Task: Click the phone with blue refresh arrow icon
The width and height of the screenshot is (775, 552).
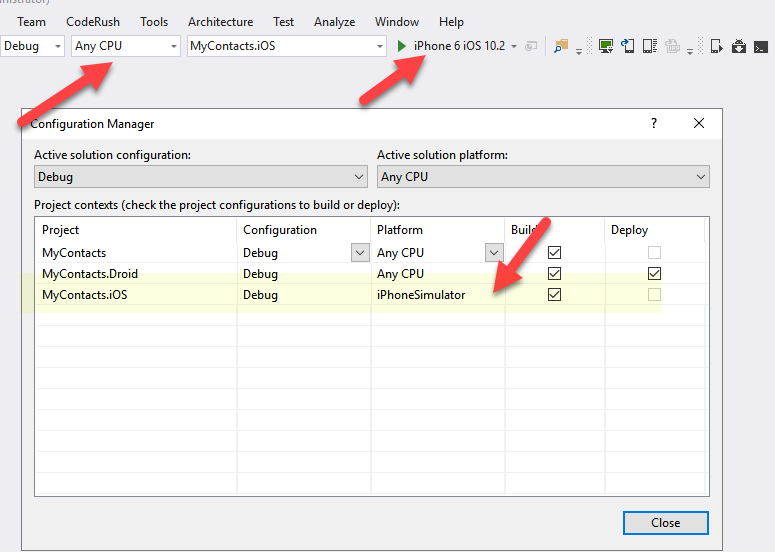Action: 628,46
